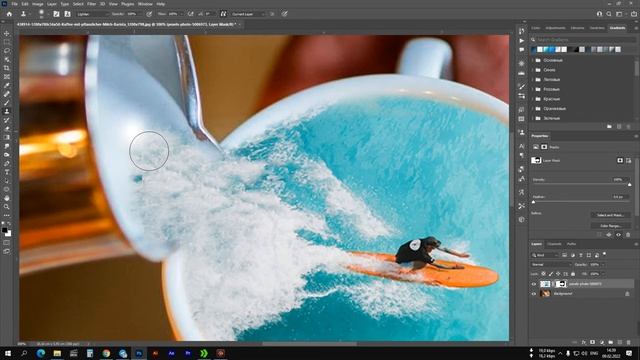
Task: Click the fx layer style icon
Action: click(x=584, y=342)
